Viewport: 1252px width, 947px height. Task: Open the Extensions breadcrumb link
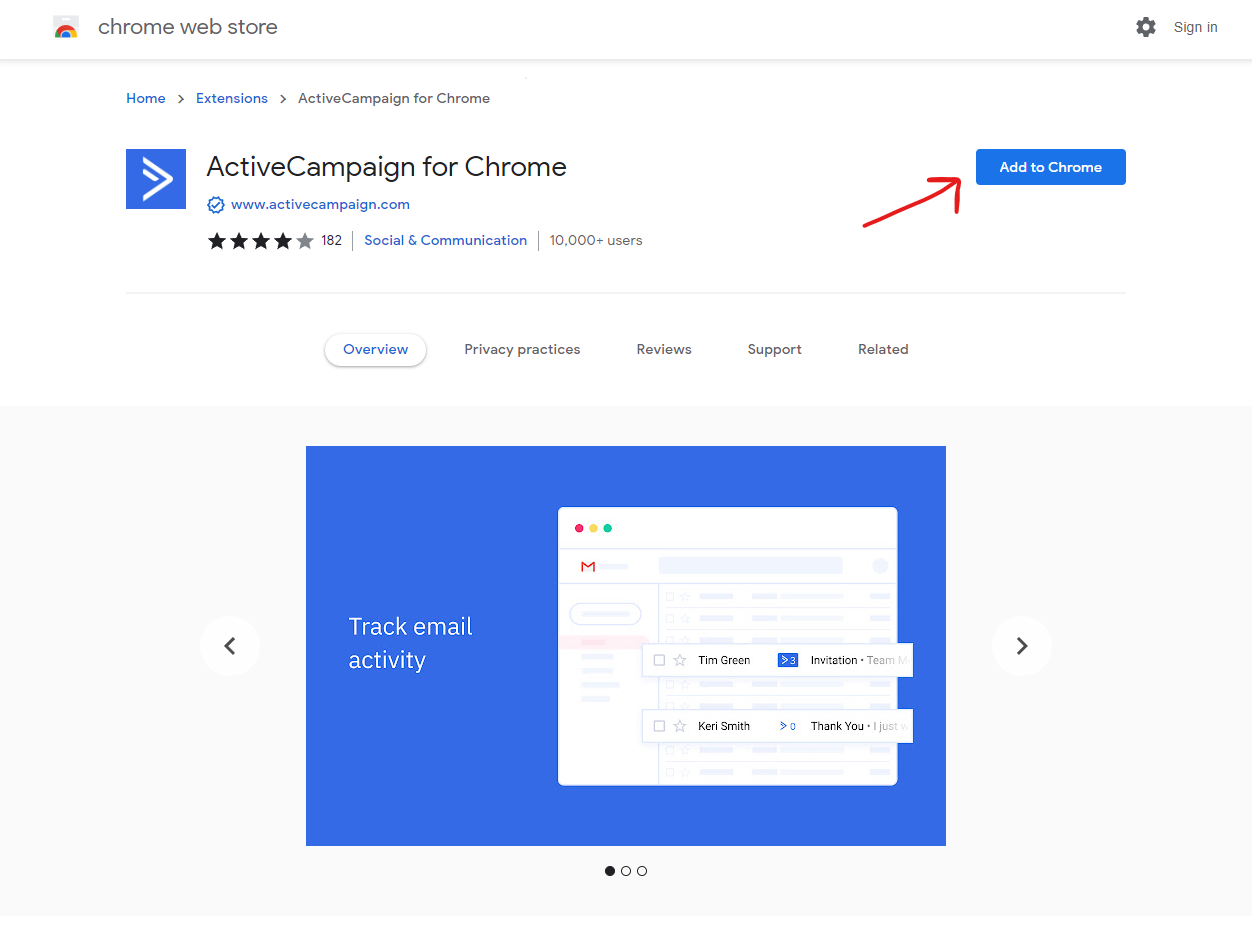[x=232, y=98]
